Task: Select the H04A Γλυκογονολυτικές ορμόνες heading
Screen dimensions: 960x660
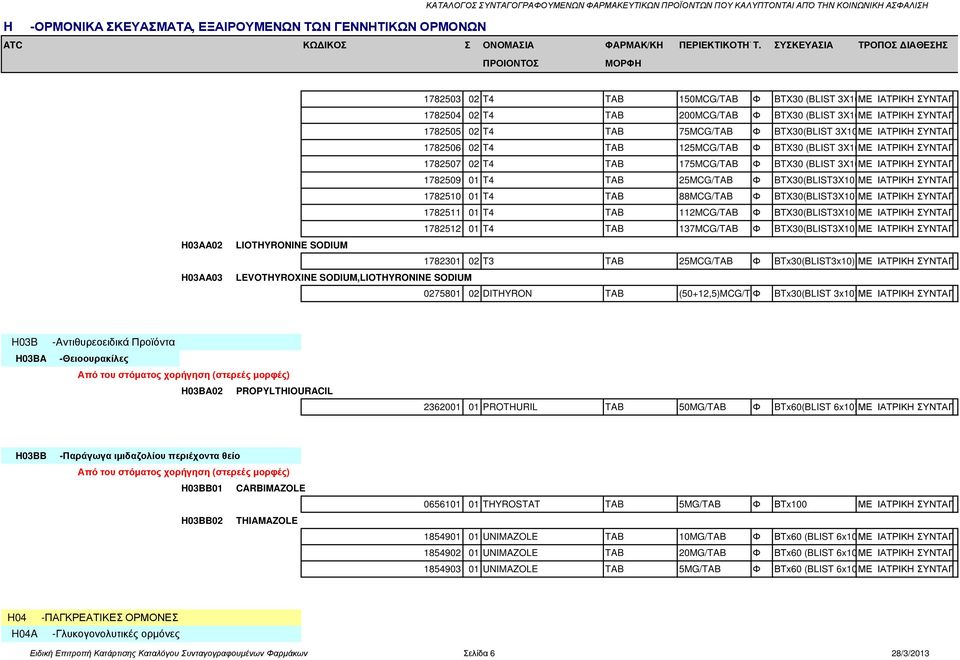Action: point(151,634)
